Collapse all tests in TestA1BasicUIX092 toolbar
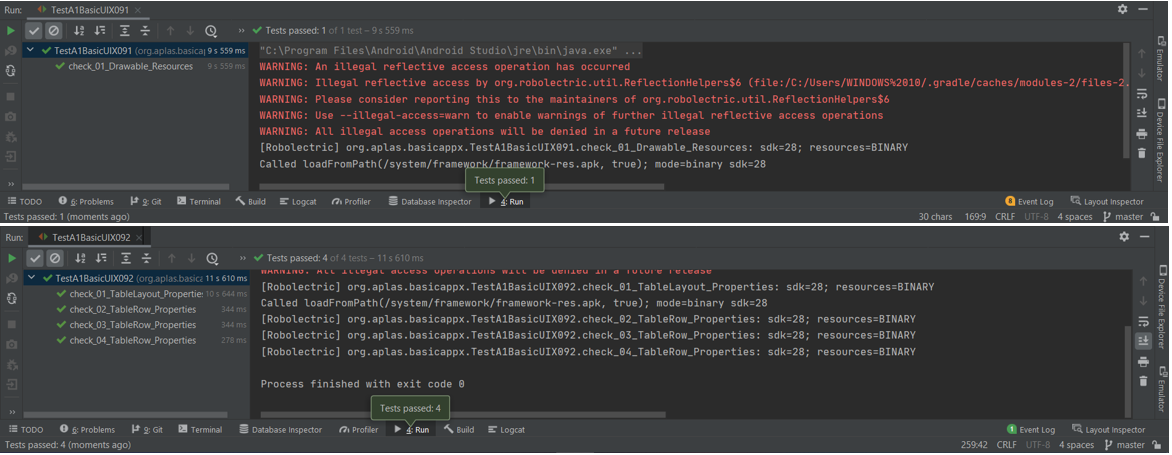The image size is (1172, 455). tap(146, 258)
